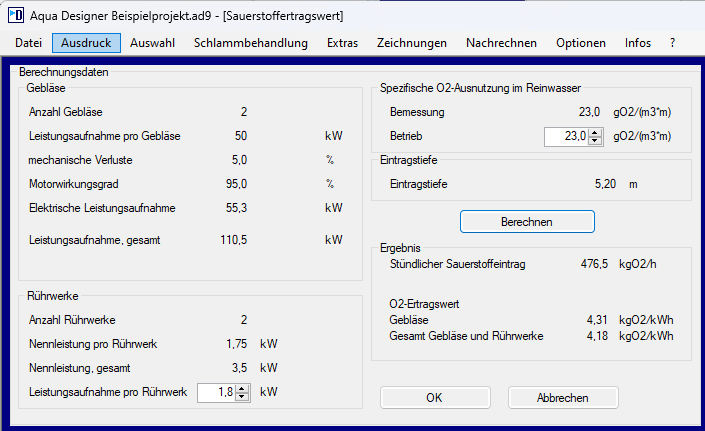Focus the Leistungsaufnahme pro Rührwerk input field

click(x=216, y=393)
